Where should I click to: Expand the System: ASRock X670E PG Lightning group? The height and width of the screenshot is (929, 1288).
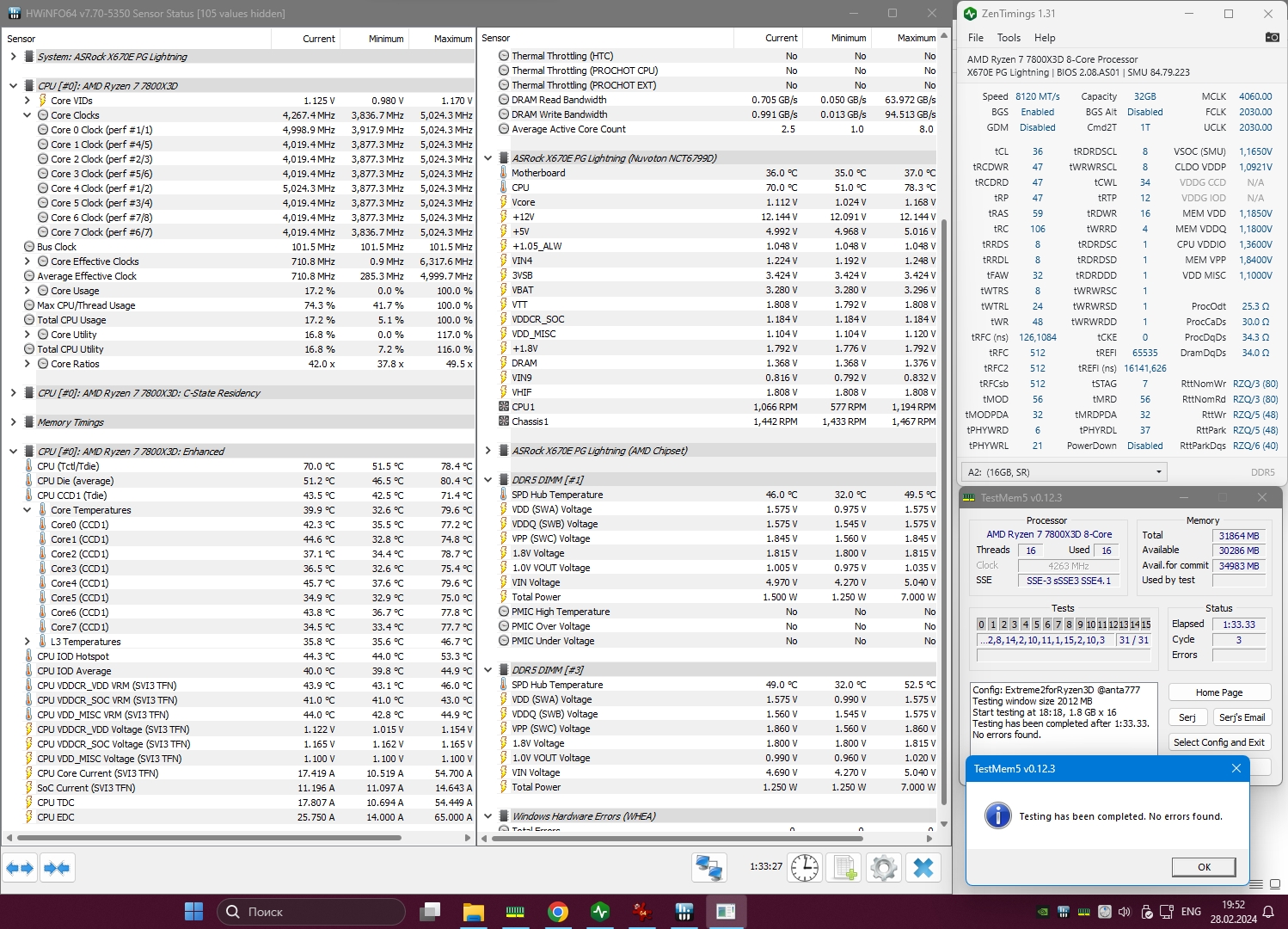pyautogui.click(x=13, y=57)
